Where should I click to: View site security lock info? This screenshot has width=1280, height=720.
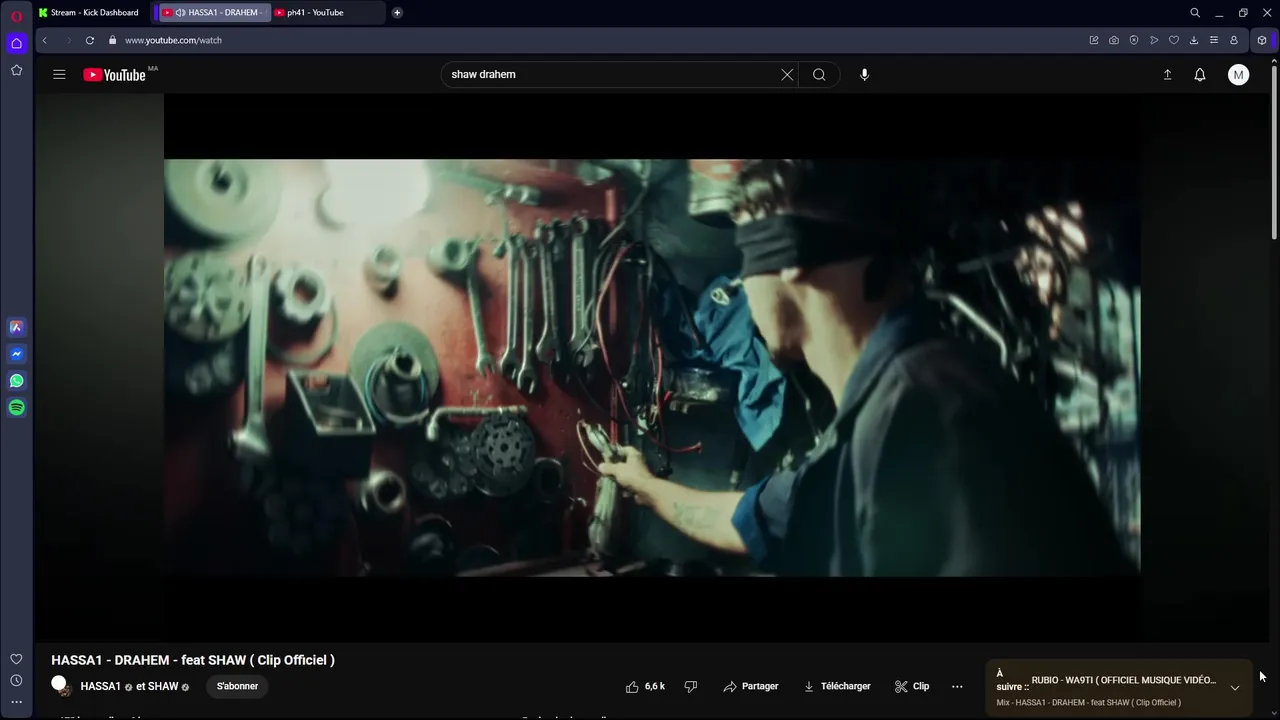tap(112, 40)
